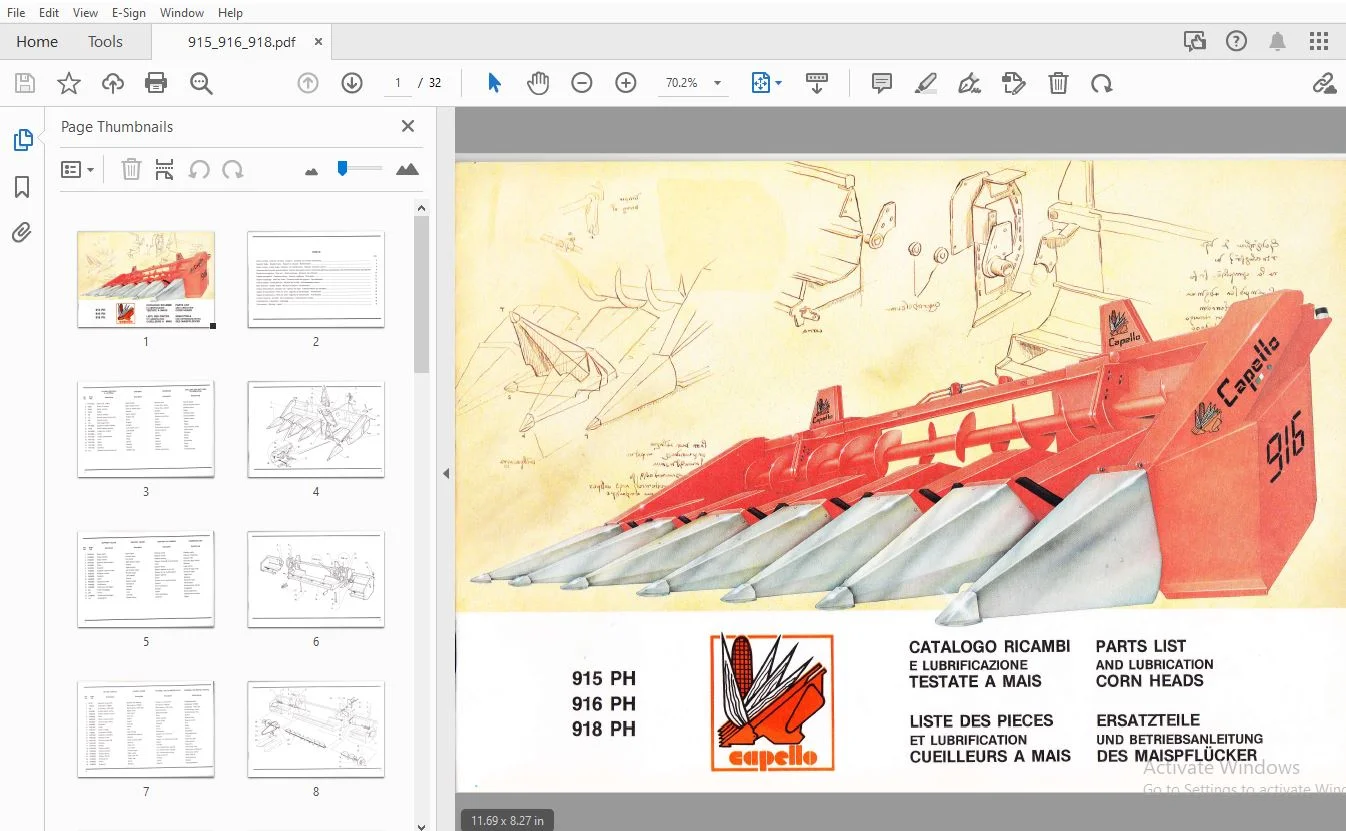Screen dimensions: 1346x831
Task: Open the Window menu
Action: [182, 12]
